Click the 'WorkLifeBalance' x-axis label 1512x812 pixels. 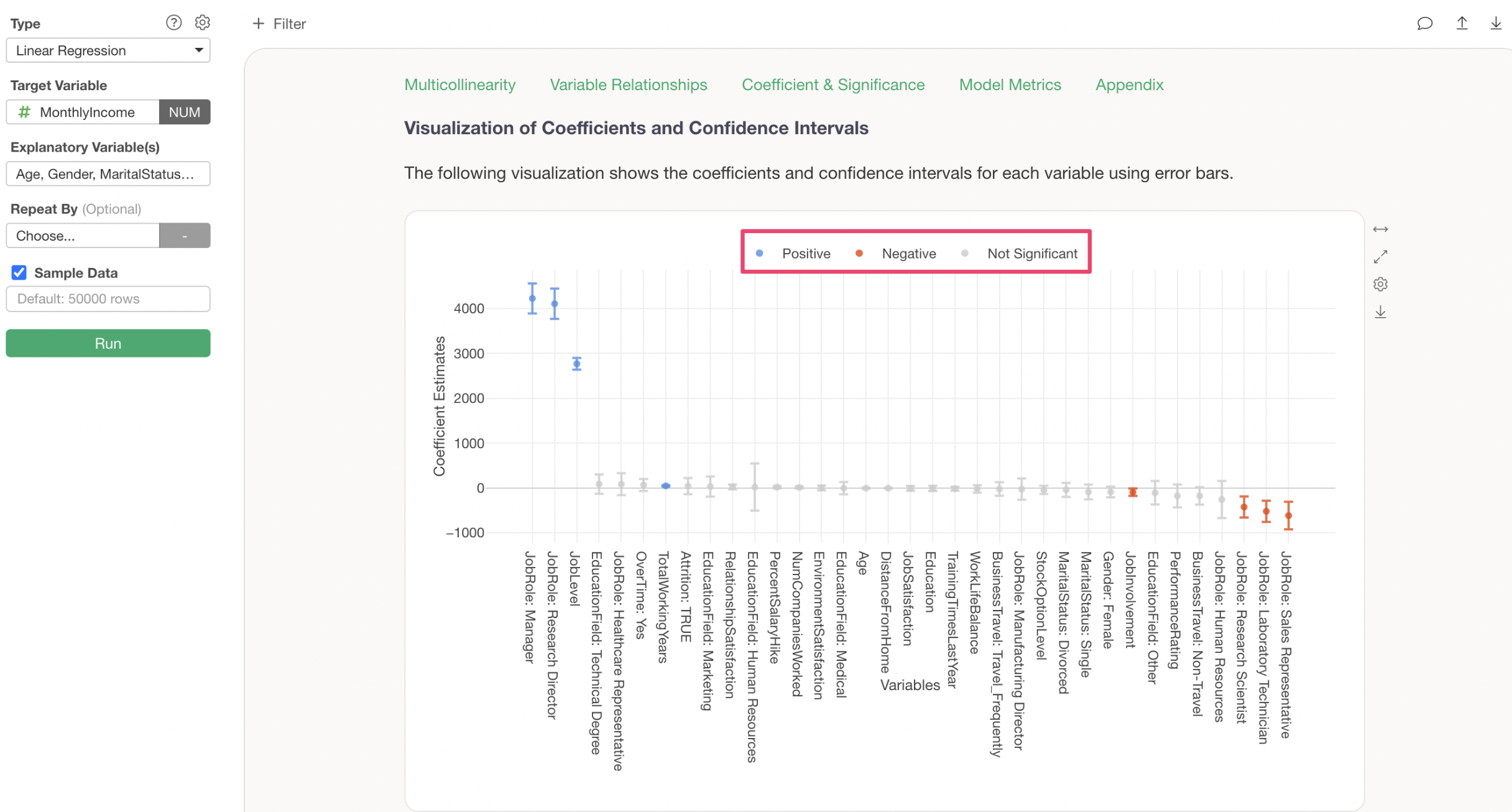coord(974,602)
